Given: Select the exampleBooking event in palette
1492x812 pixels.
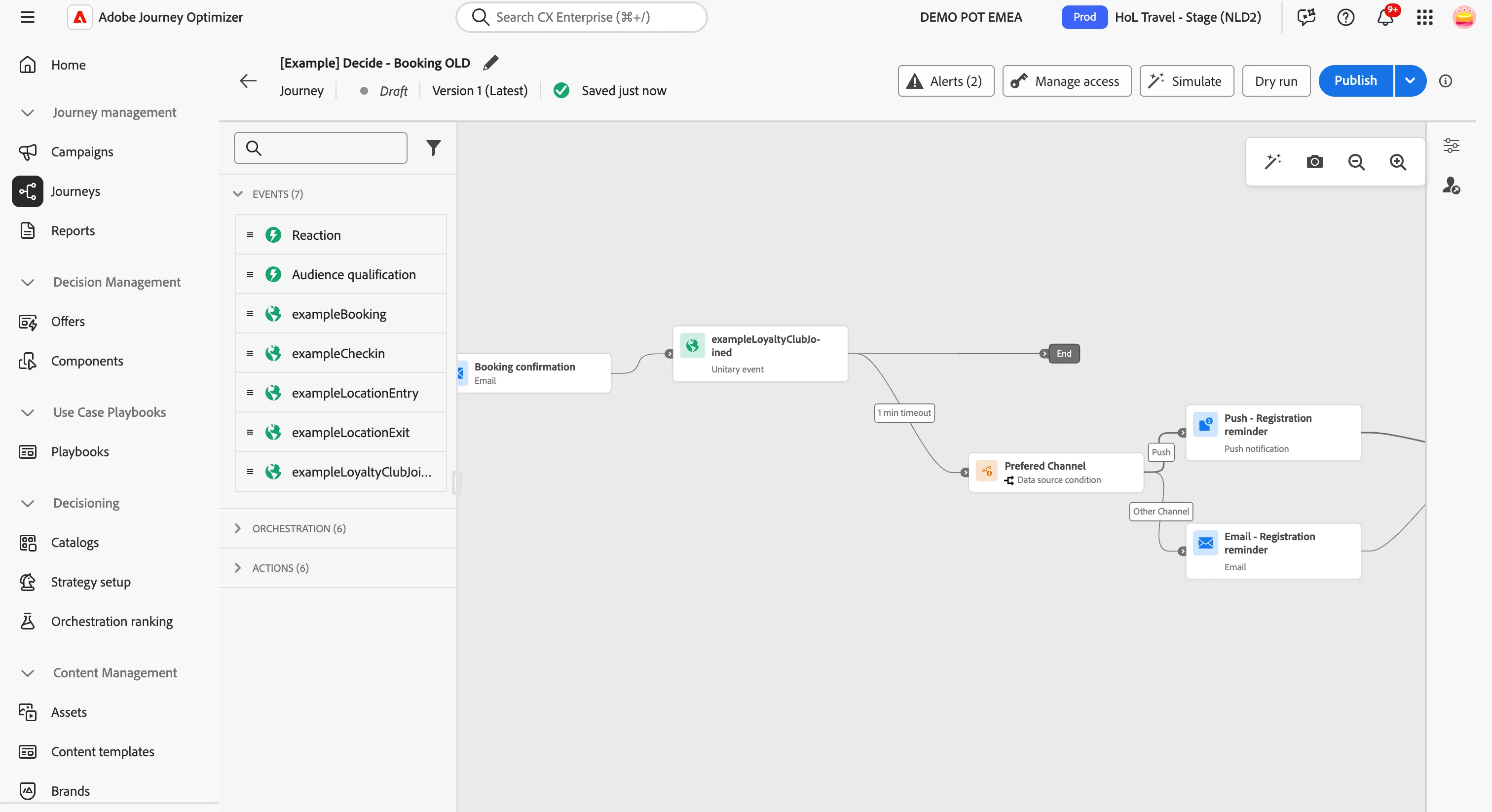Looking at the screenshot, I should [340, 314].
